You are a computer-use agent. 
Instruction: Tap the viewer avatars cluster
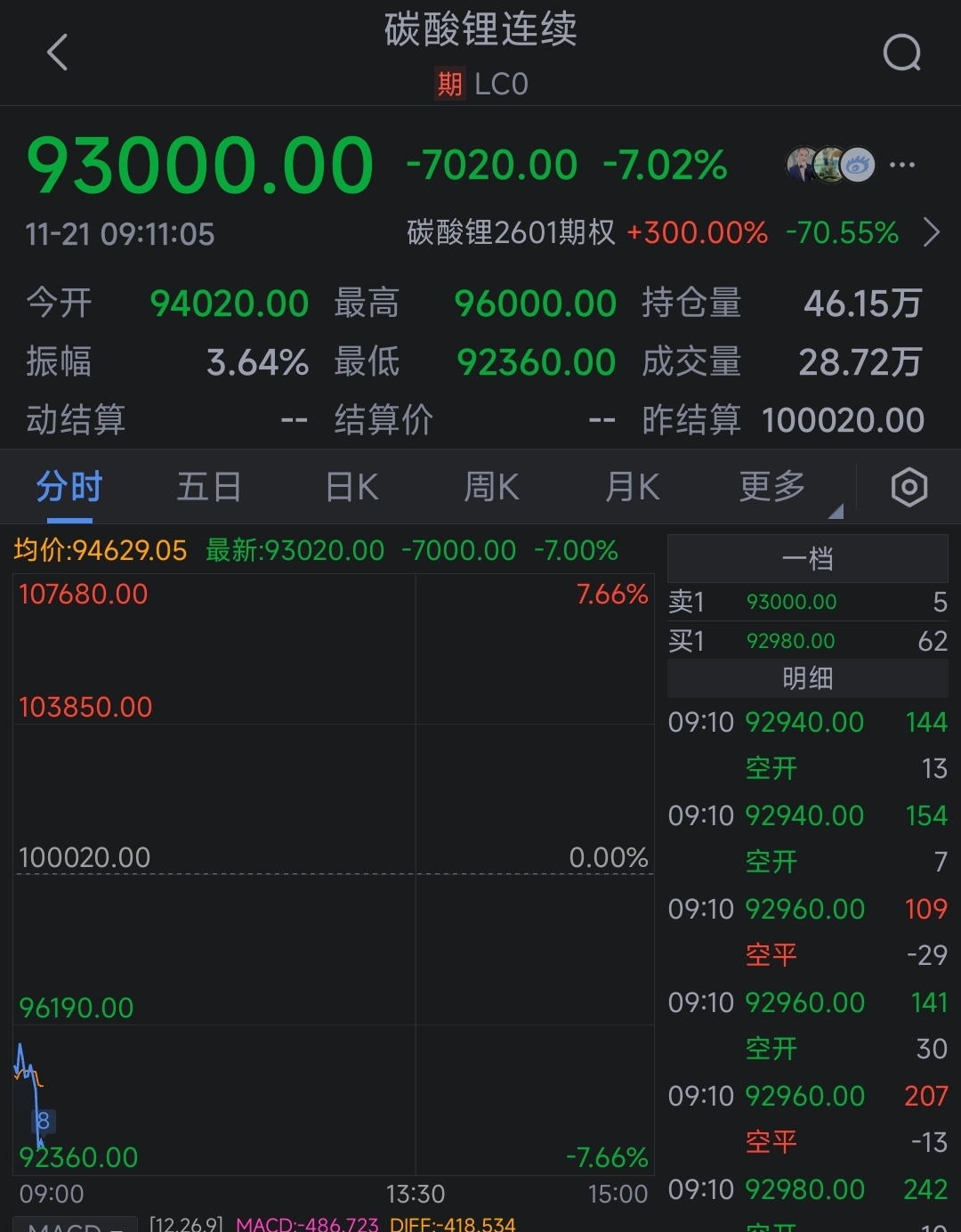(830, 165)
